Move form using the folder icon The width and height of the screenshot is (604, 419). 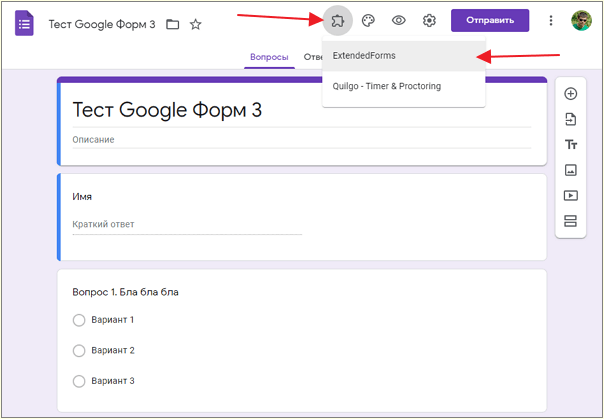point(173,25)
